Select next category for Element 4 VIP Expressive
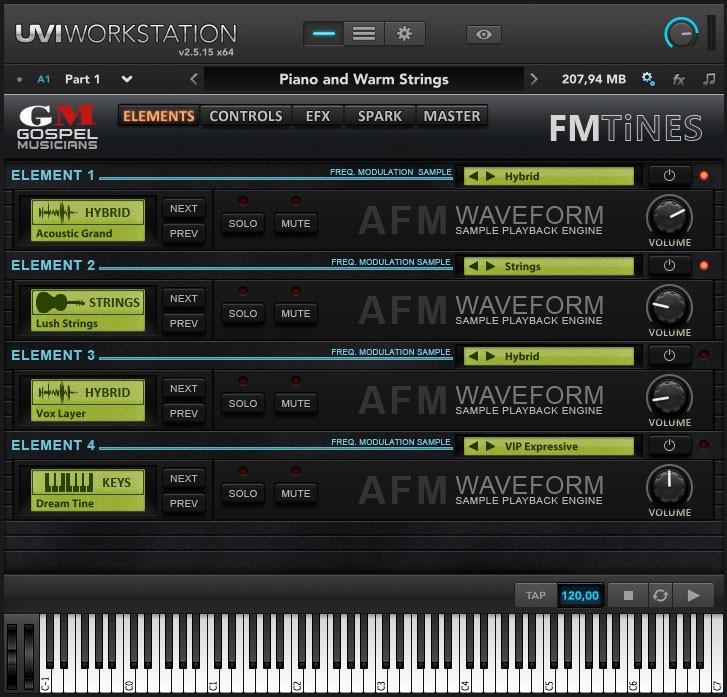 (490, 446)
